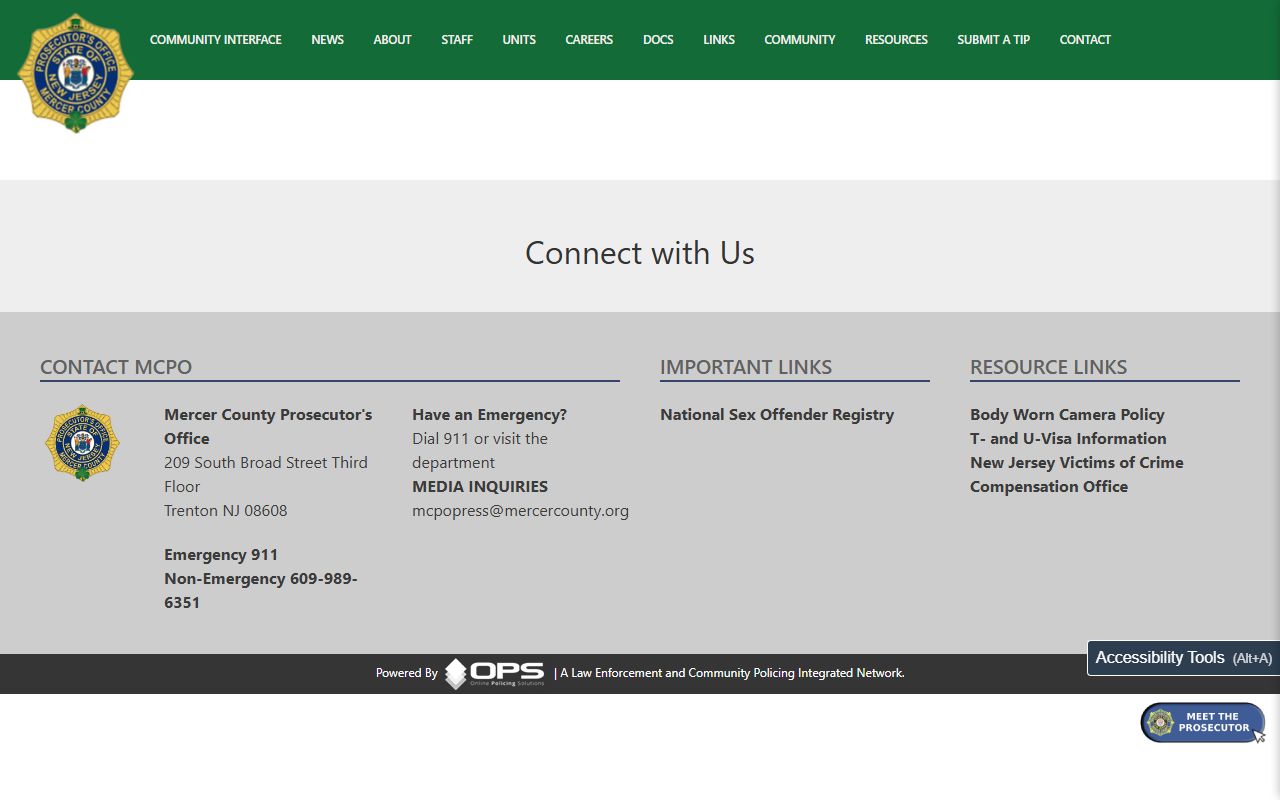This screenshot has width=1280, height=800.
Task: Open the Body Worn Camera Policy link
Action: tap(1067, 415)
